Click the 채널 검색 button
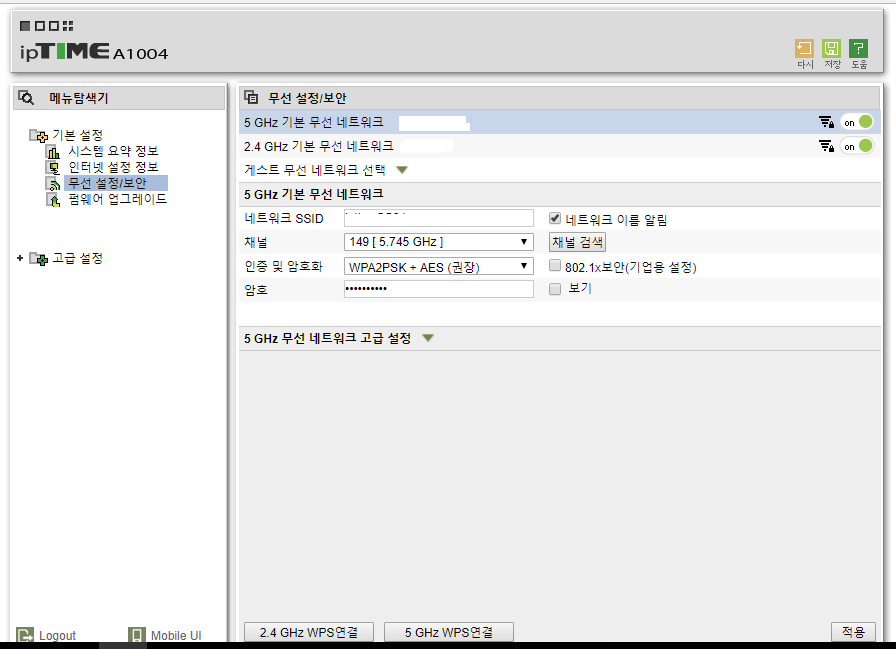The image size is (896, 649). click(577, 242)
